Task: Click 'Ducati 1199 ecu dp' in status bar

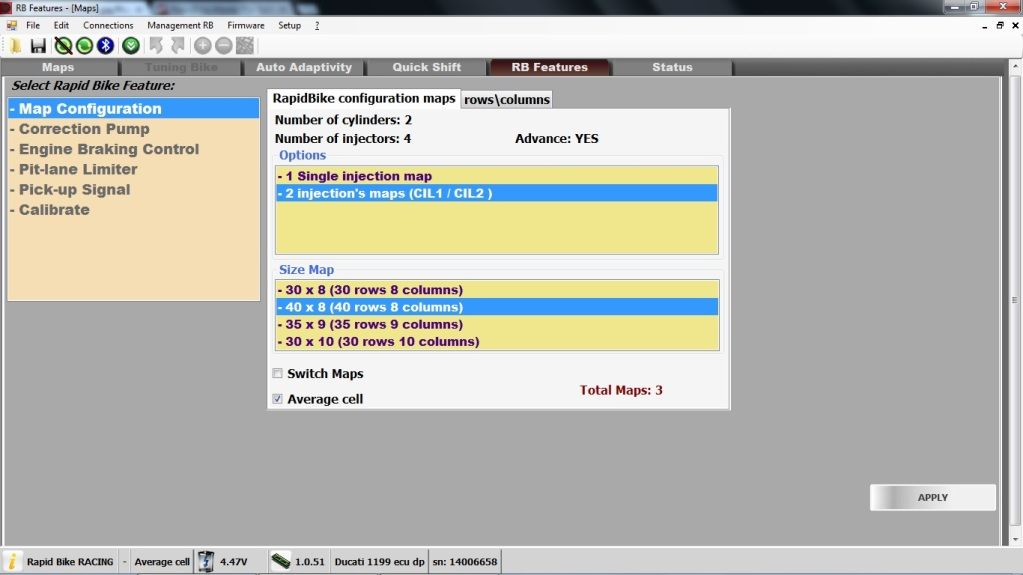Action: click(x=380, y=561)
